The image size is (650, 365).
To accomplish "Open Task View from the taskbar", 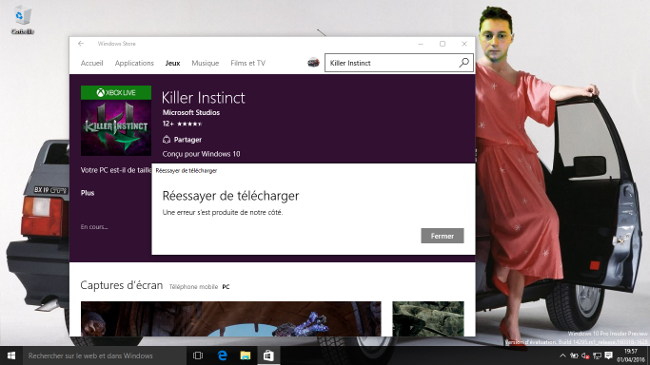I will click(x=198, y=355).
